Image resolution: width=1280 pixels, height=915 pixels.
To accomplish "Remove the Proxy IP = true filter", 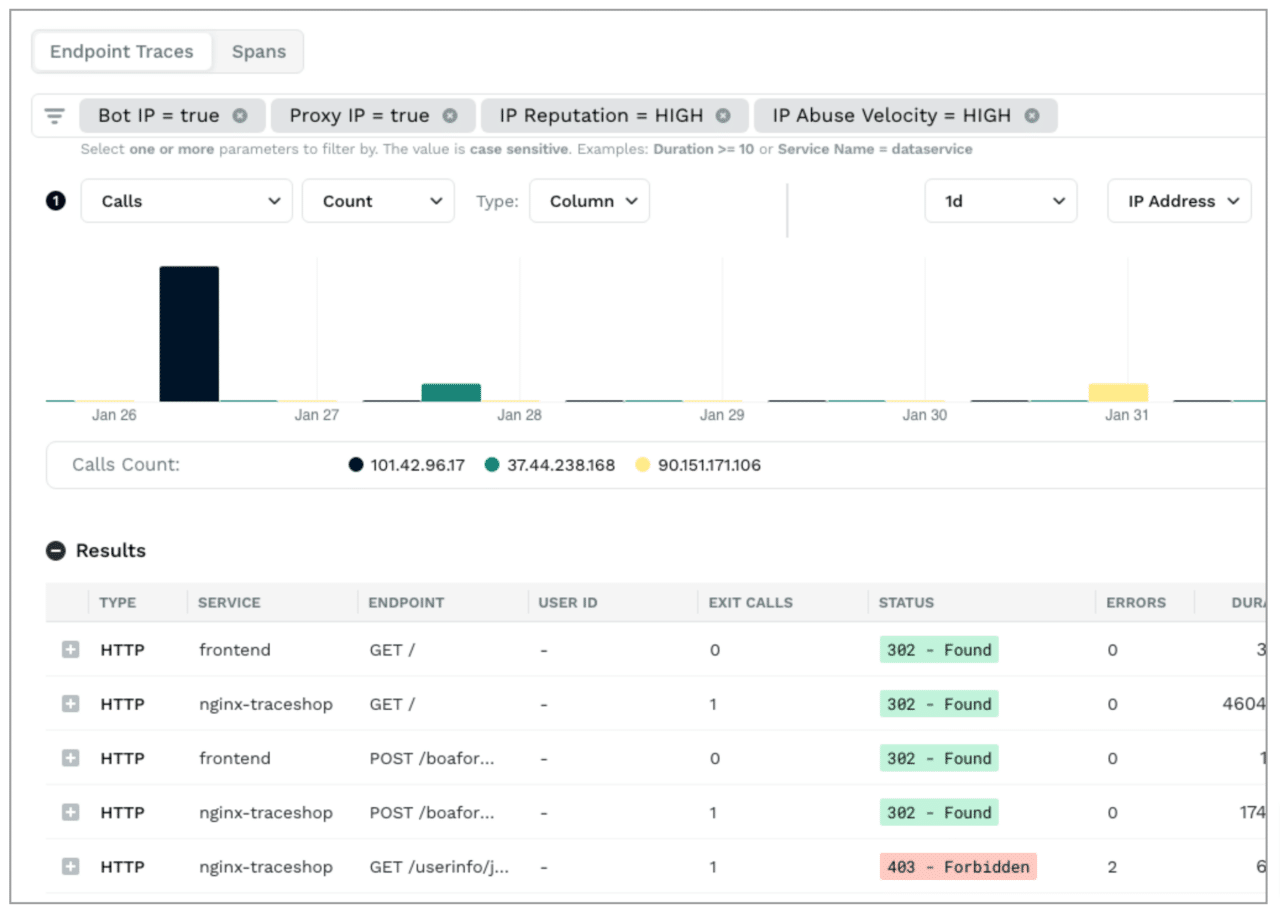I will (450, 116).
